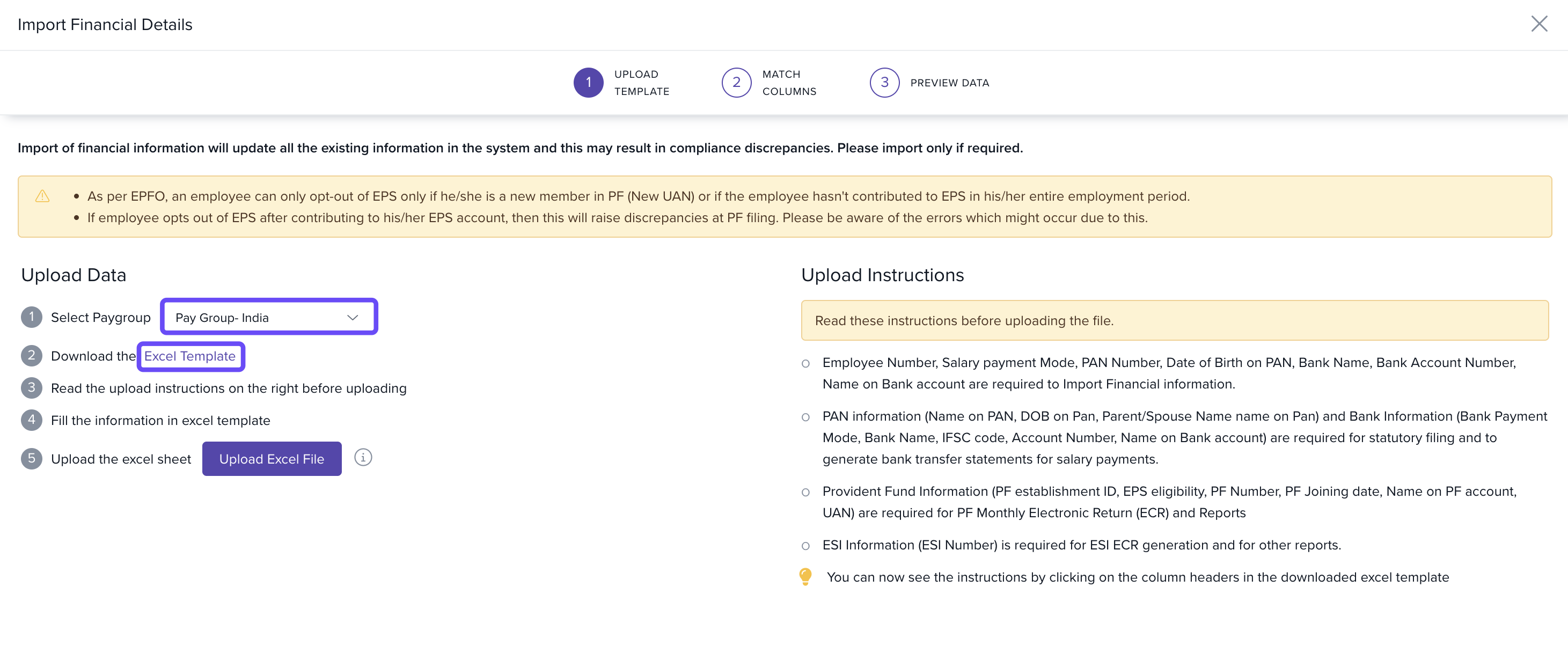This screenshot has width=1568, height=653.
Task: Click step 2 circle for Match Columns
Action: tap(736, 83)
